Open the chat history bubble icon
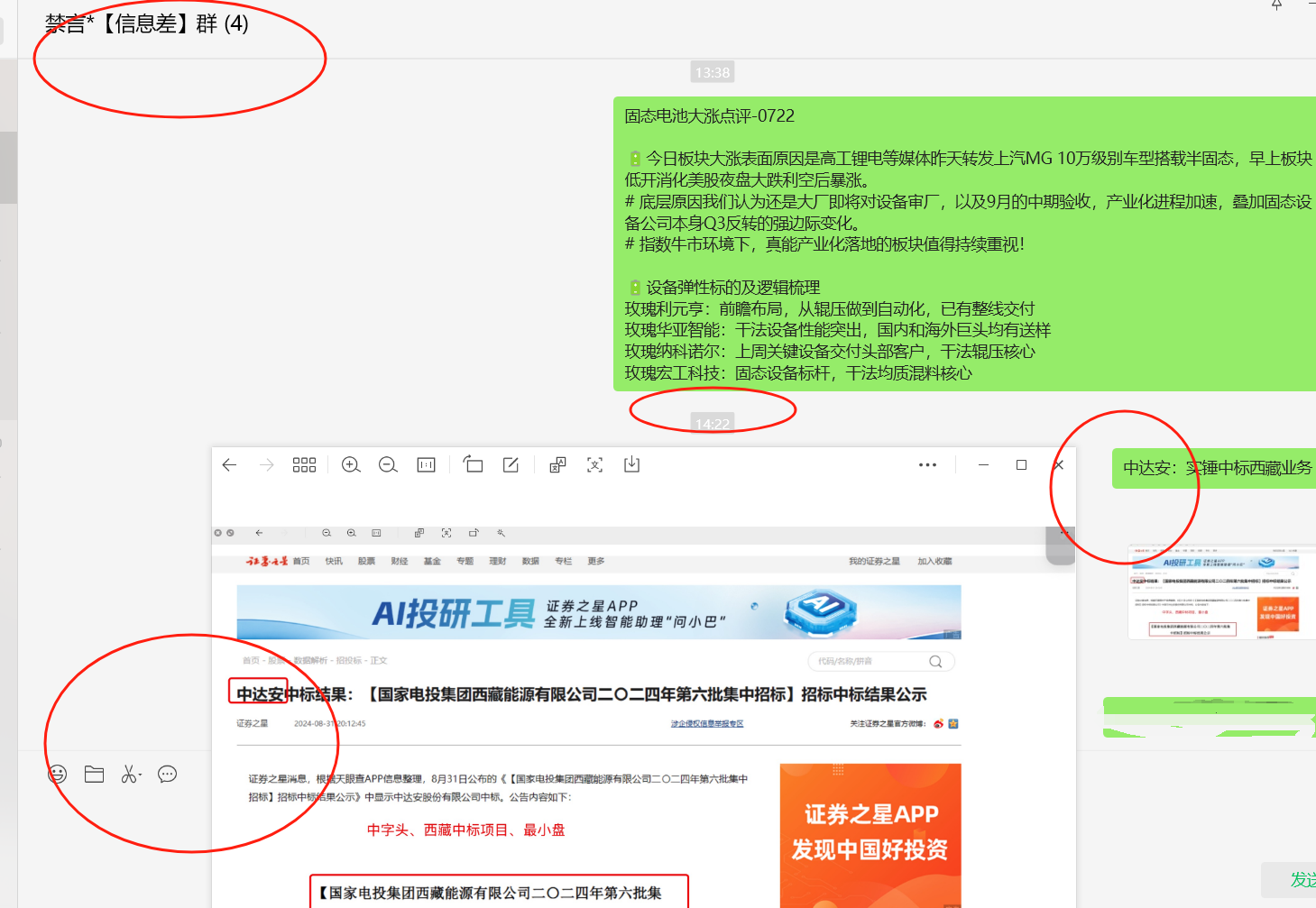 [167, 774]
